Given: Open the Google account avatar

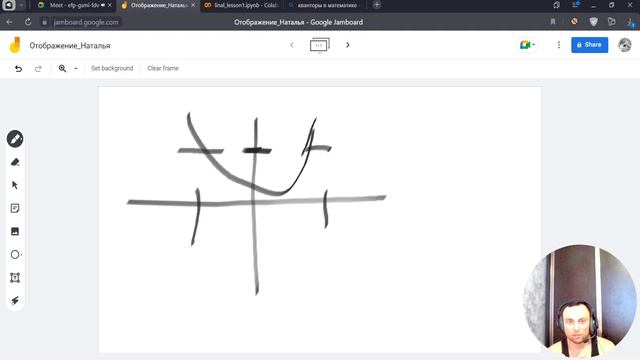Looking at the screenshot, I should click(624, 45).
